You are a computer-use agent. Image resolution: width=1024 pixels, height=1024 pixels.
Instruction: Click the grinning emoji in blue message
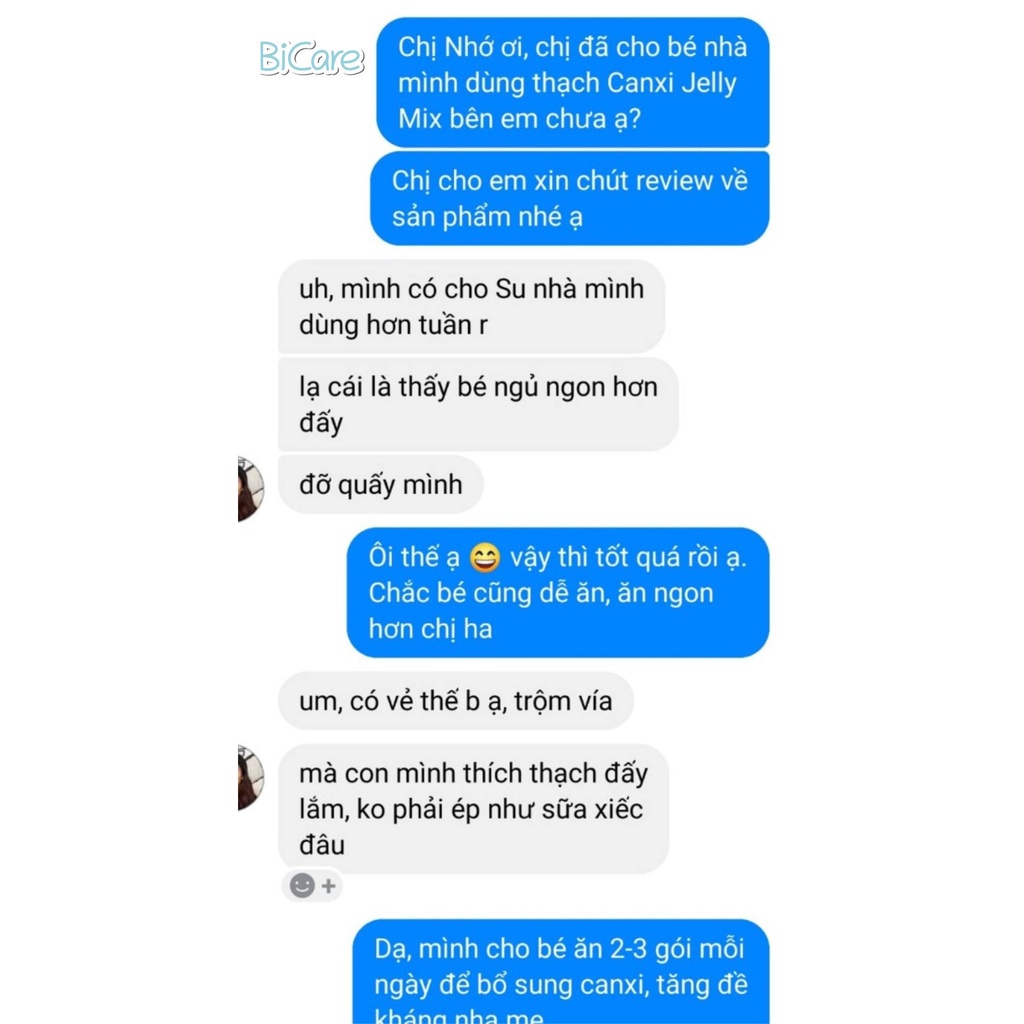point(485,557)
